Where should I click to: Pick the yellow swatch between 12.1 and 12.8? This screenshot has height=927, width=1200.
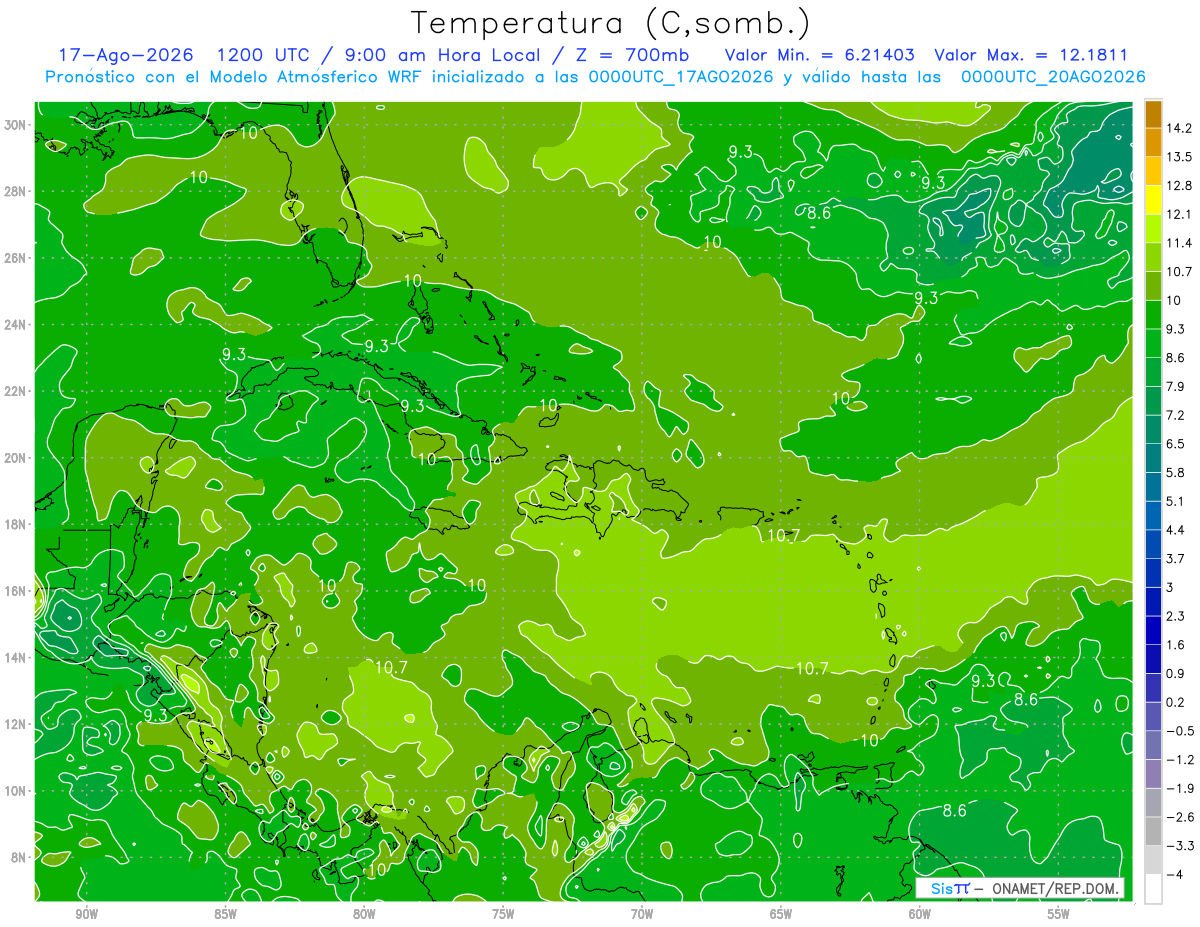[1153, 201]
